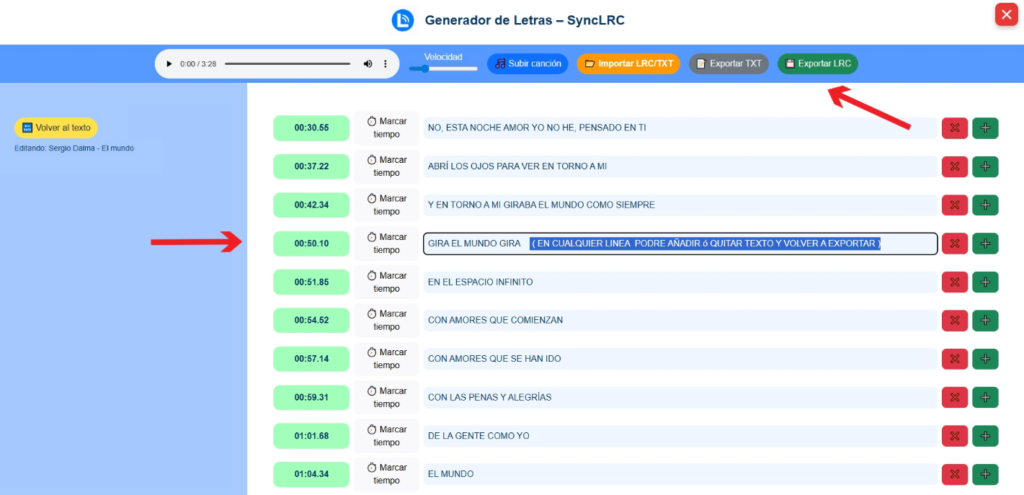
Task: Insert line below CON AMORES QUE COMIENZAN
Action: click(985, 320)
